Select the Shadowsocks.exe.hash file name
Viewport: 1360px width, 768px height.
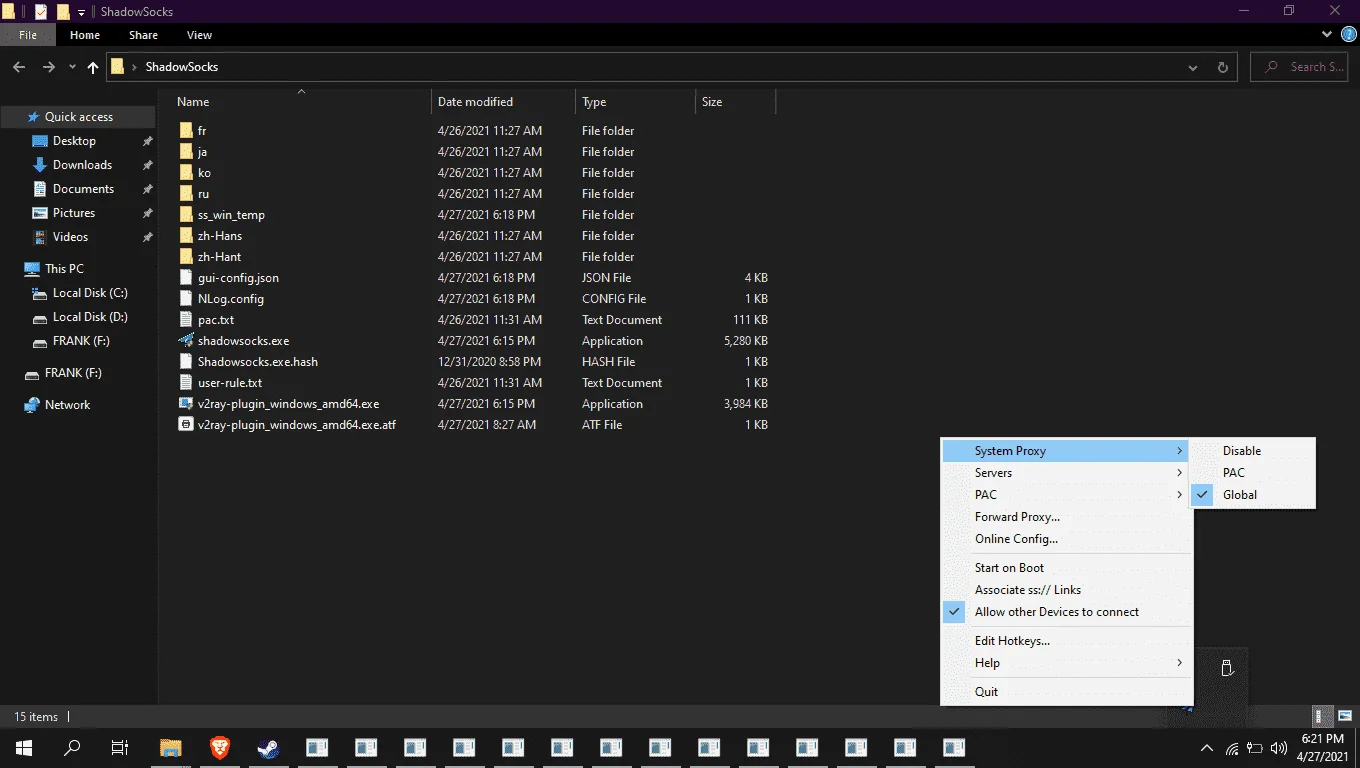pyautogui.click(x=258, y=362)
